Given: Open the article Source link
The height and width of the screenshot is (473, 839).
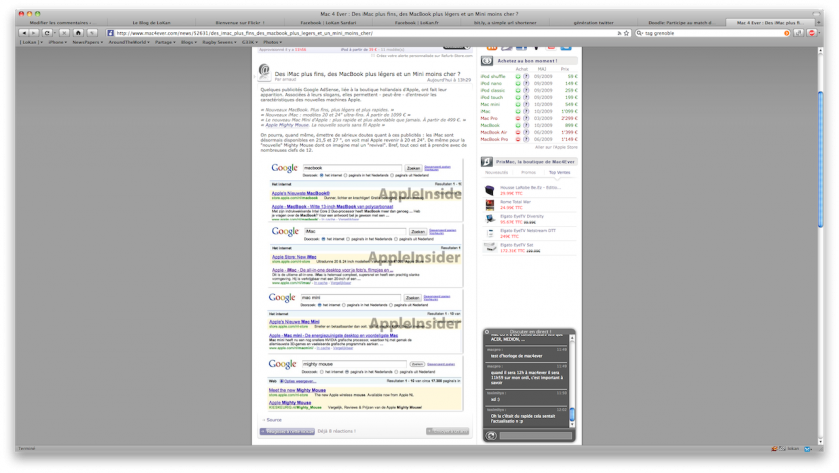Looking at the screenshot, I should click(x=273, y=420).
